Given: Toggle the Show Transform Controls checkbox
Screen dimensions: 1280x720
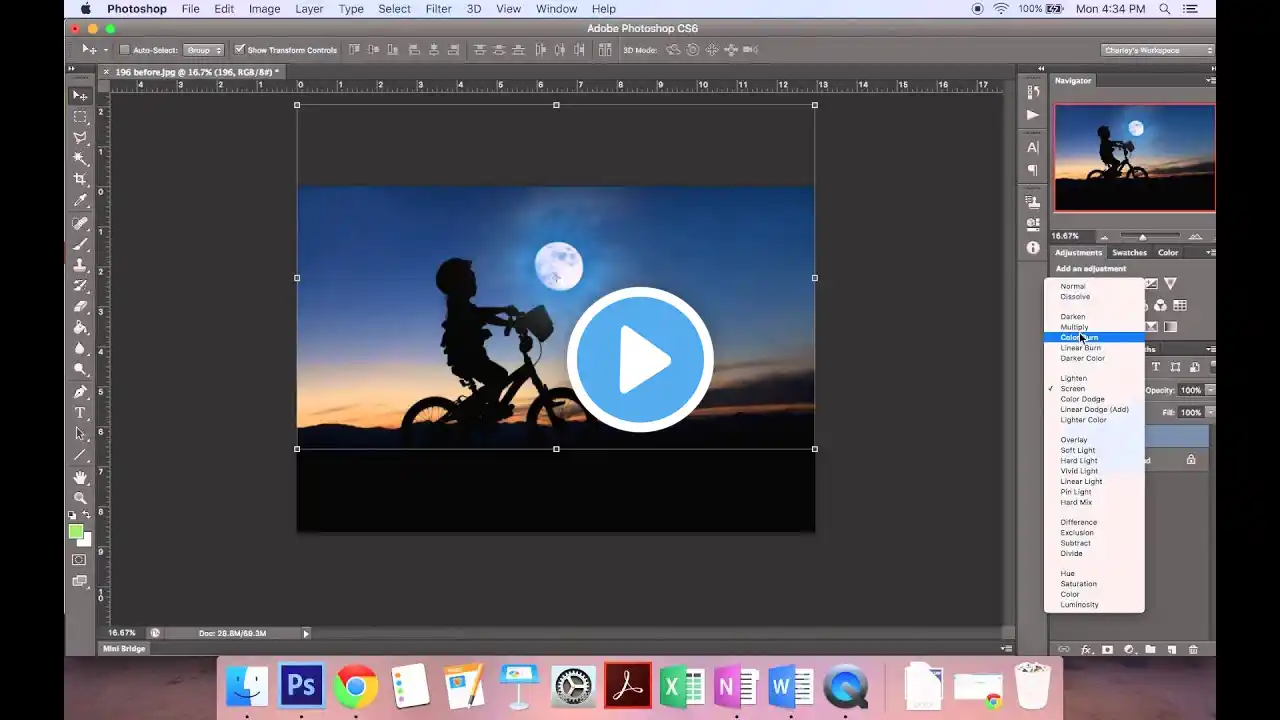Looking at the screenshot, I should 239,49.
